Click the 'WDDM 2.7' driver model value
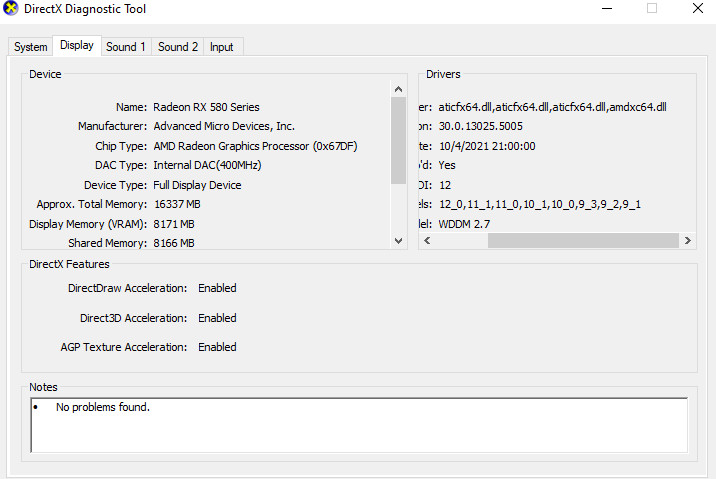The image size is (716, 479). point(464,224)
